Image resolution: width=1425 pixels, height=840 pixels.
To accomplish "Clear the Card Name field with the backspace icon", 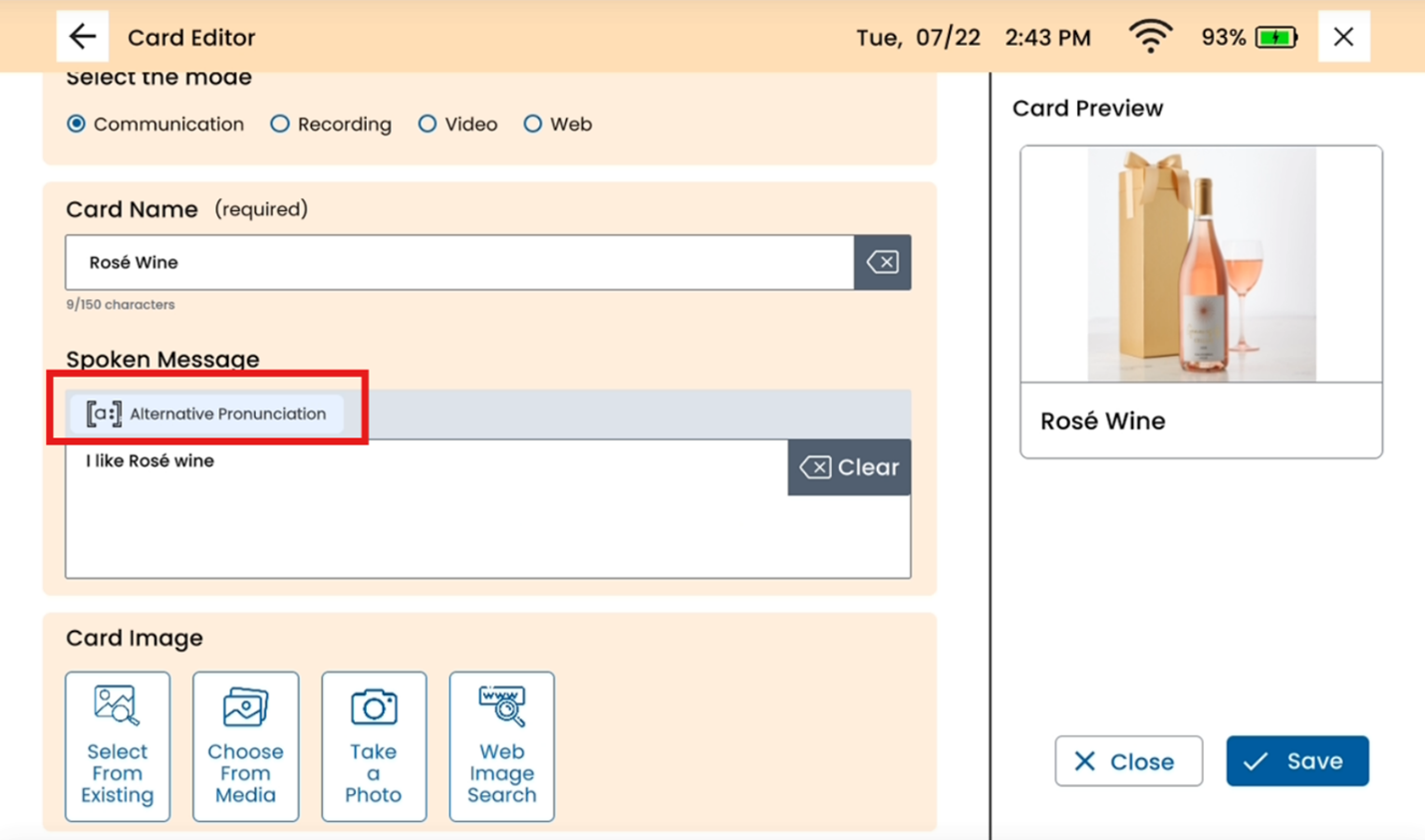I will (x=882, y=262).
